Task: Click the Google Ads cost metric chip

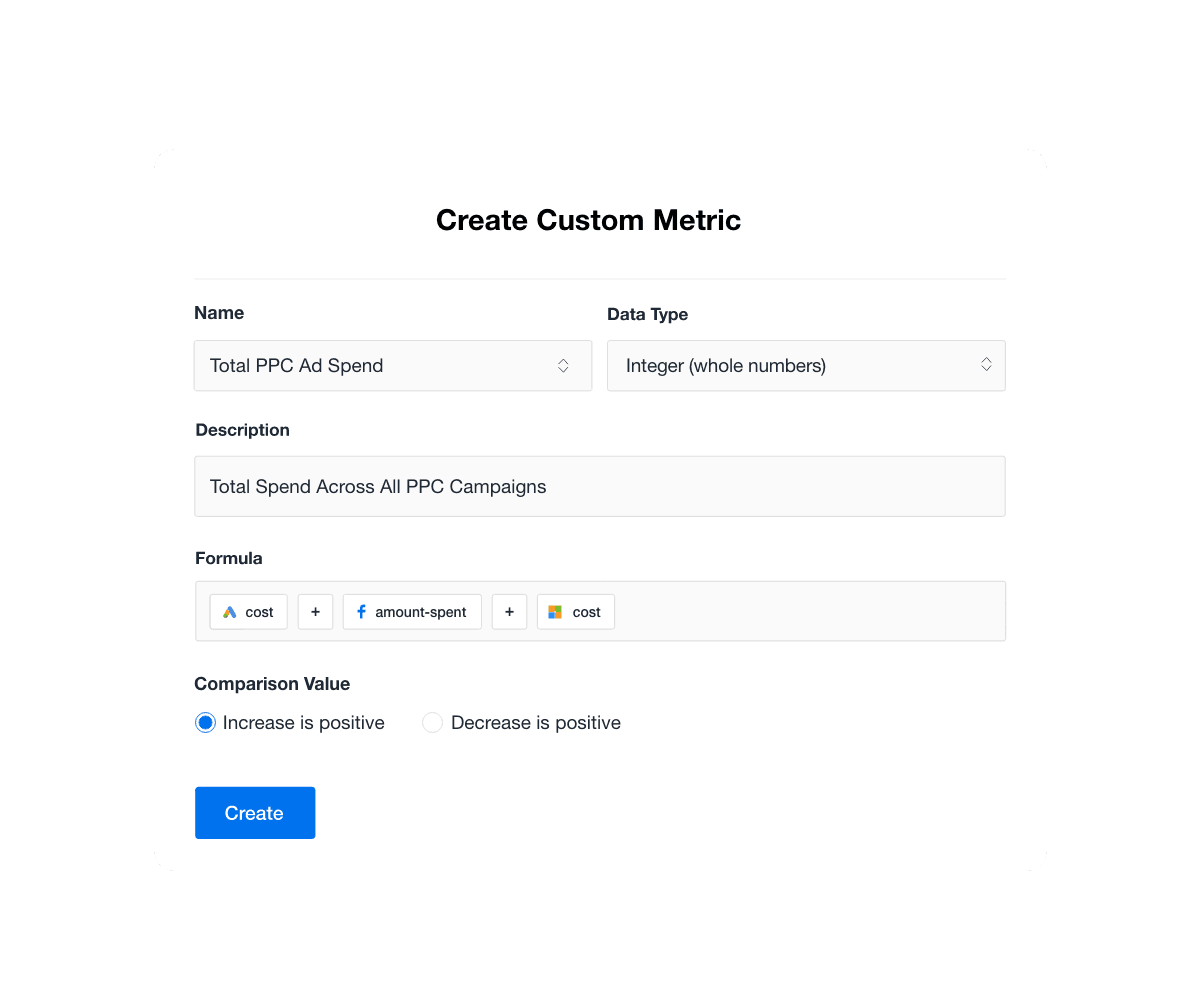Action: click(x=249, y=612)
